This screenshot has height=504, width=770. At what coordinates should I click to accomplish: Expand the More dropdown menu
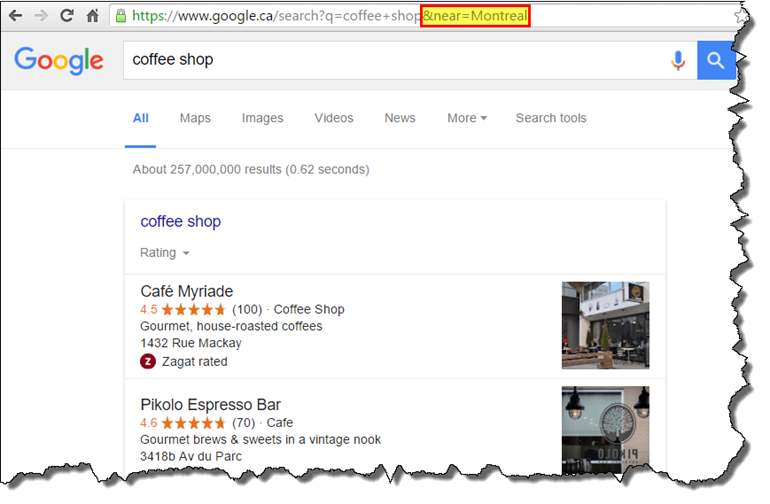(467, 118)
